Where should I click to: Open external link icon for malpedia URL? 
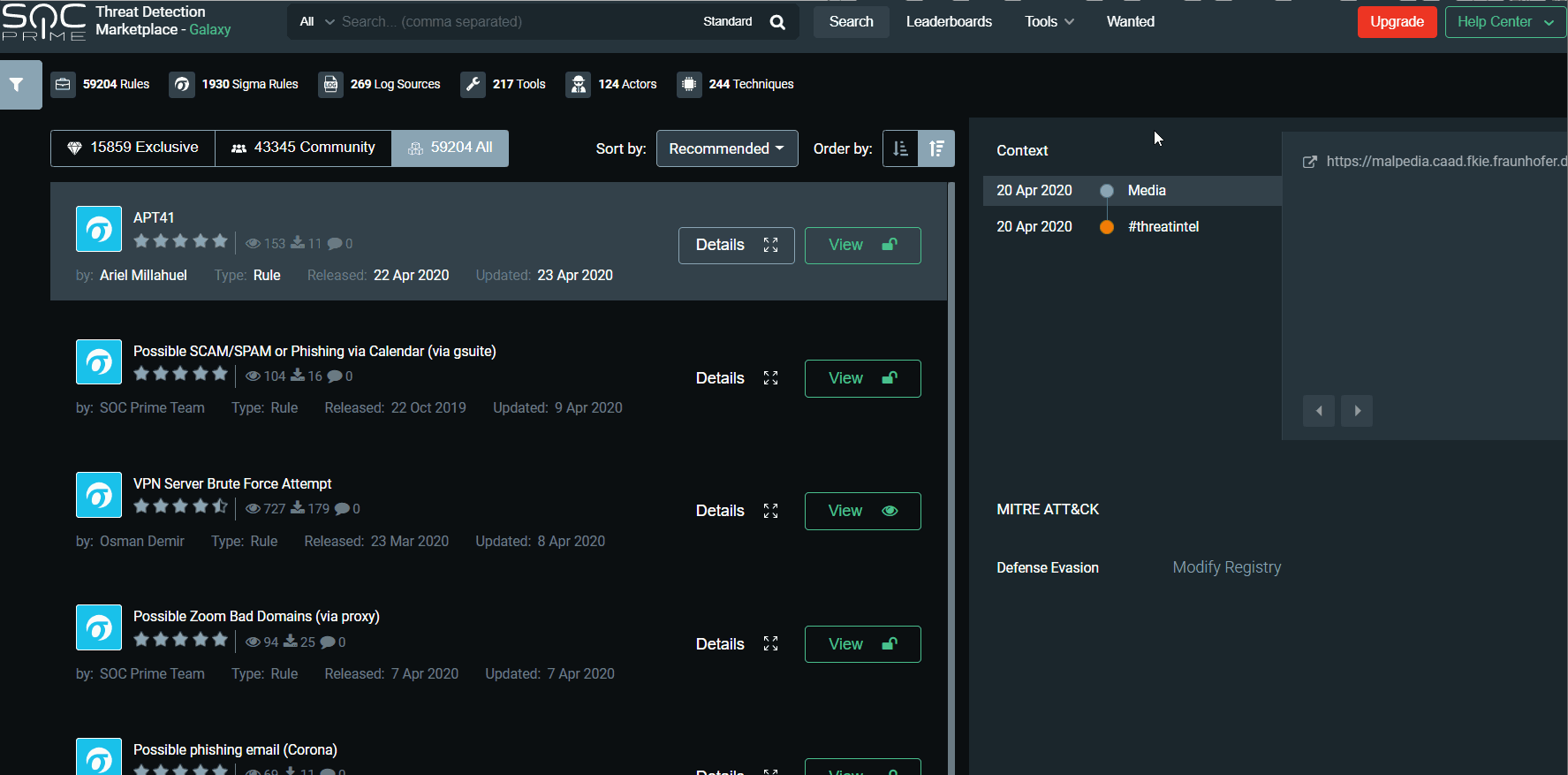(1310, 162)
